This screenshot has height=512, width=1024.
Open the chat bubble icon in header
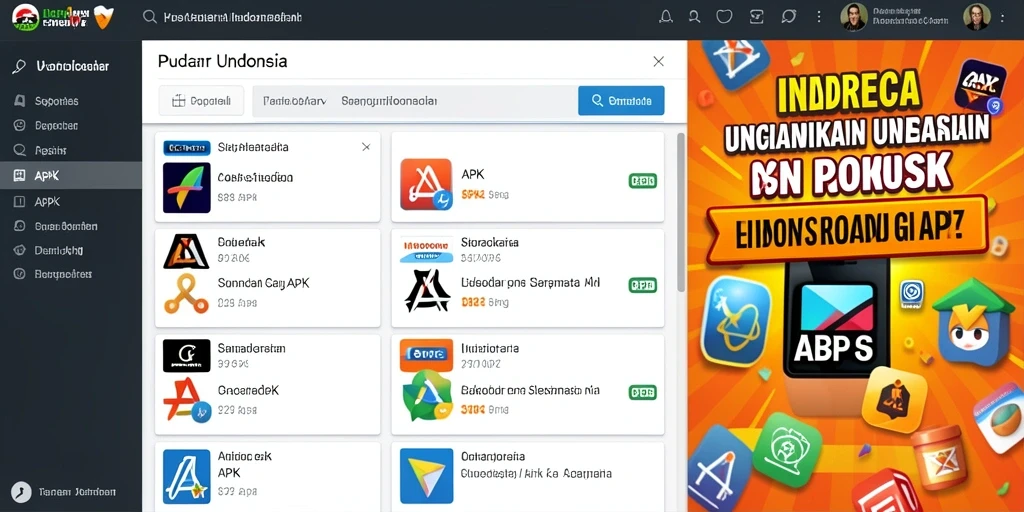788,16
